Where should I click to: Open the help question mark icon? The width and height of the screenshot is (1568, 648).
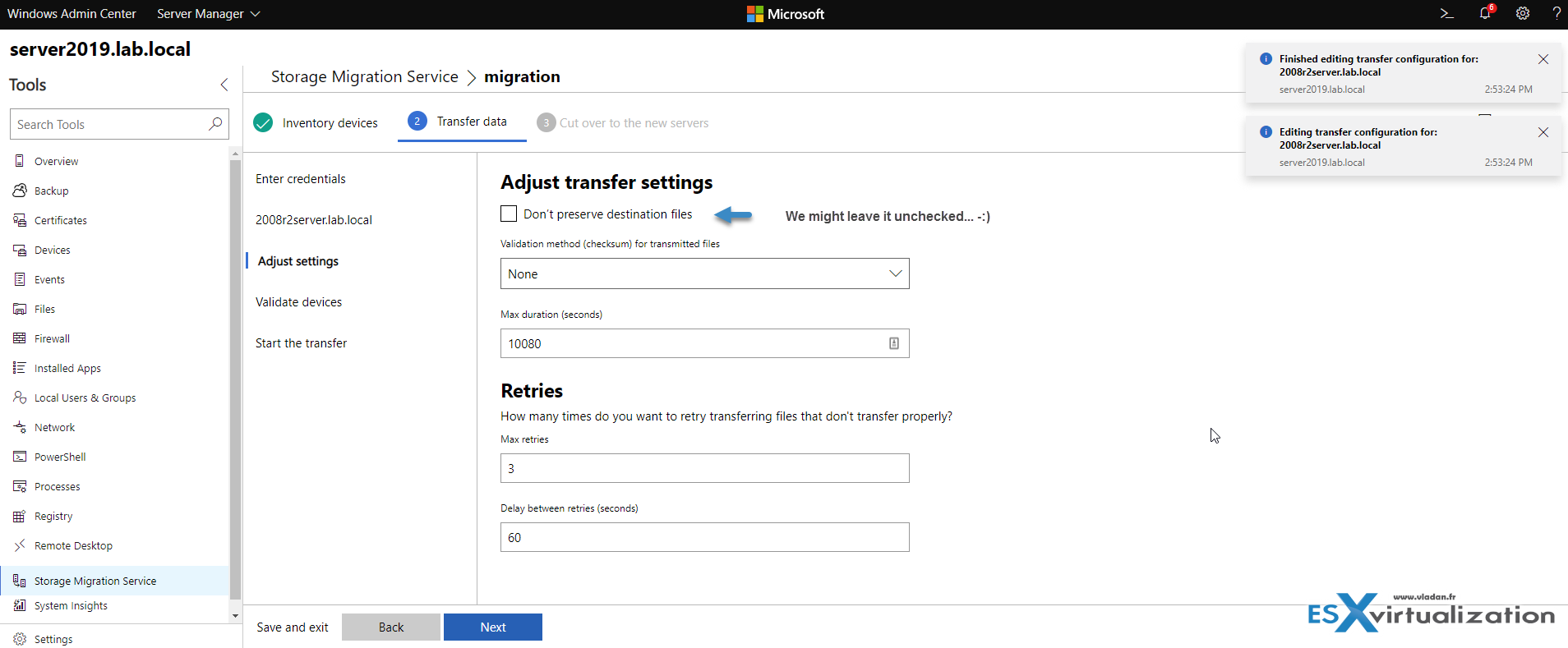pyautogui.click(x=1556, y=14)
